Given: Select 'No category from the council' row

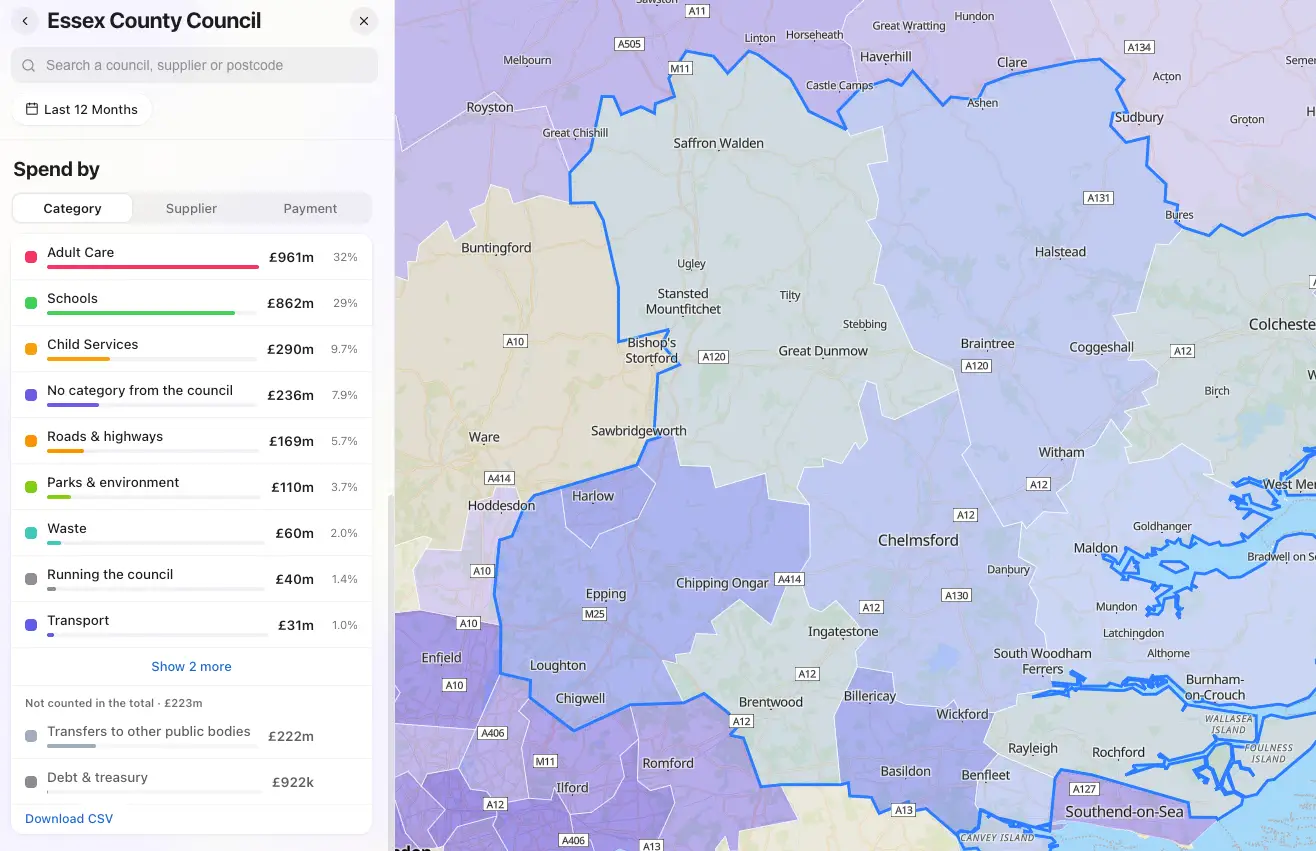Looking at the screenshot, I should 191,395.
